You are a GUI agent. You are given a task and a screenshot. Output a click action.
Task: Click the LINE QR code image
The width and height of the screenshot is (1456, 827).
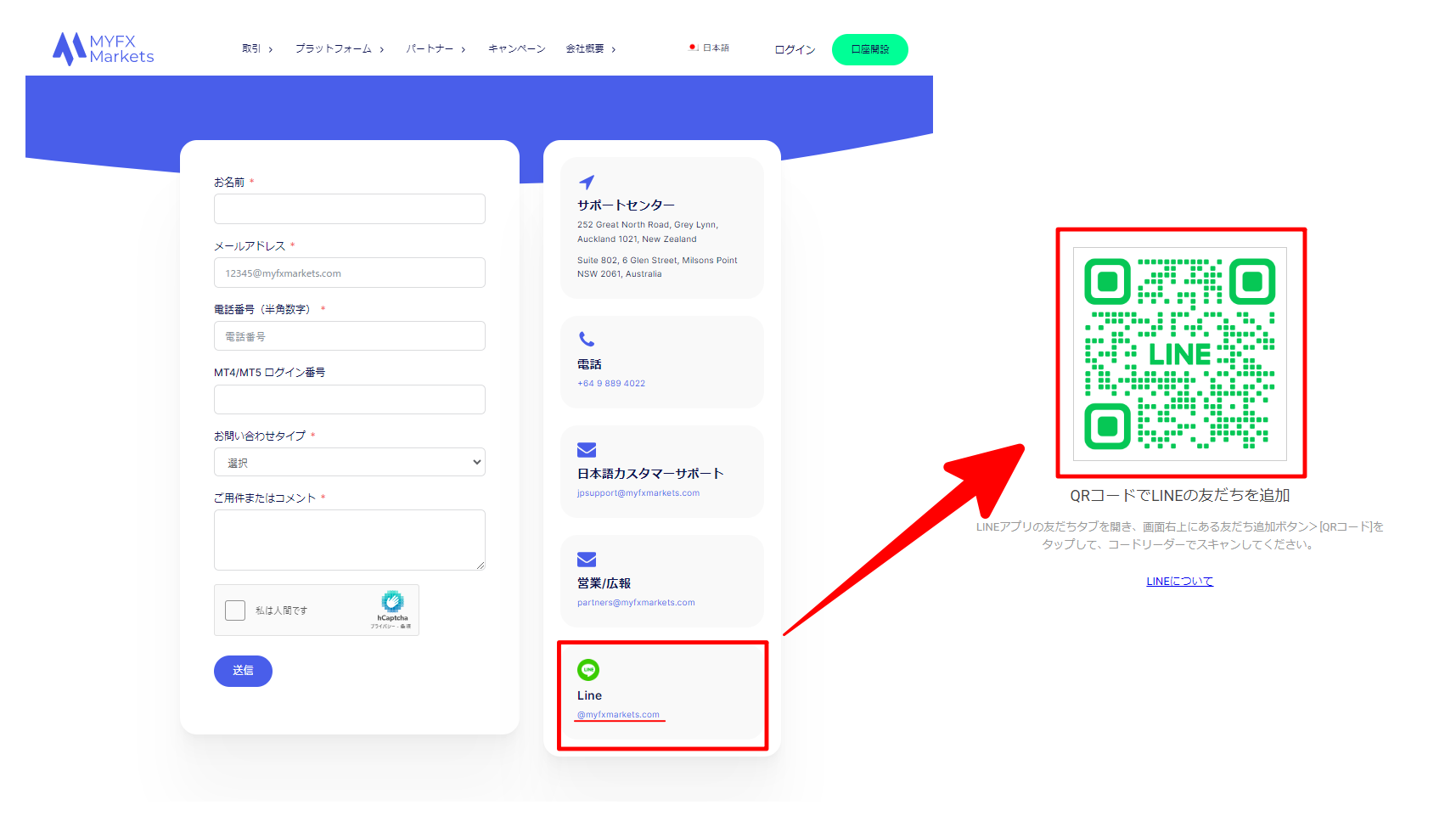point(1180,353)
